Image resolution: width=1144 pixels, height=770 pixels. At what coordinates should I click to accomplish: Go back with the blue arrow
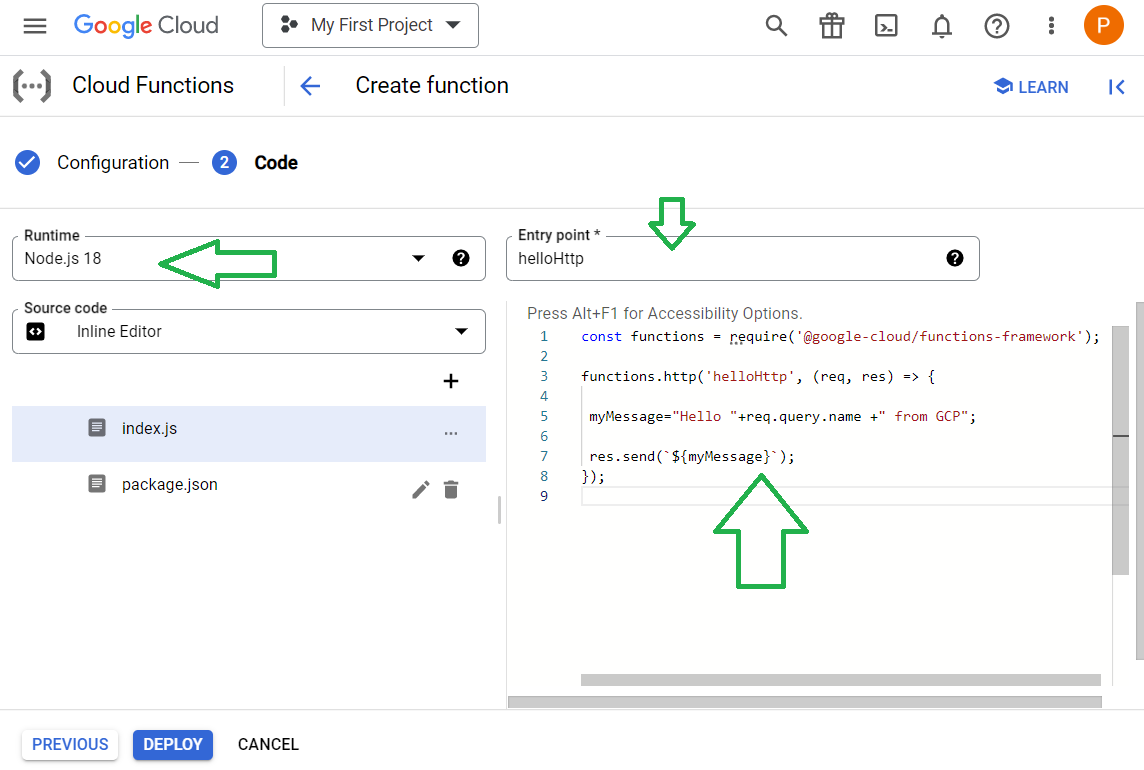click(310, 86)
